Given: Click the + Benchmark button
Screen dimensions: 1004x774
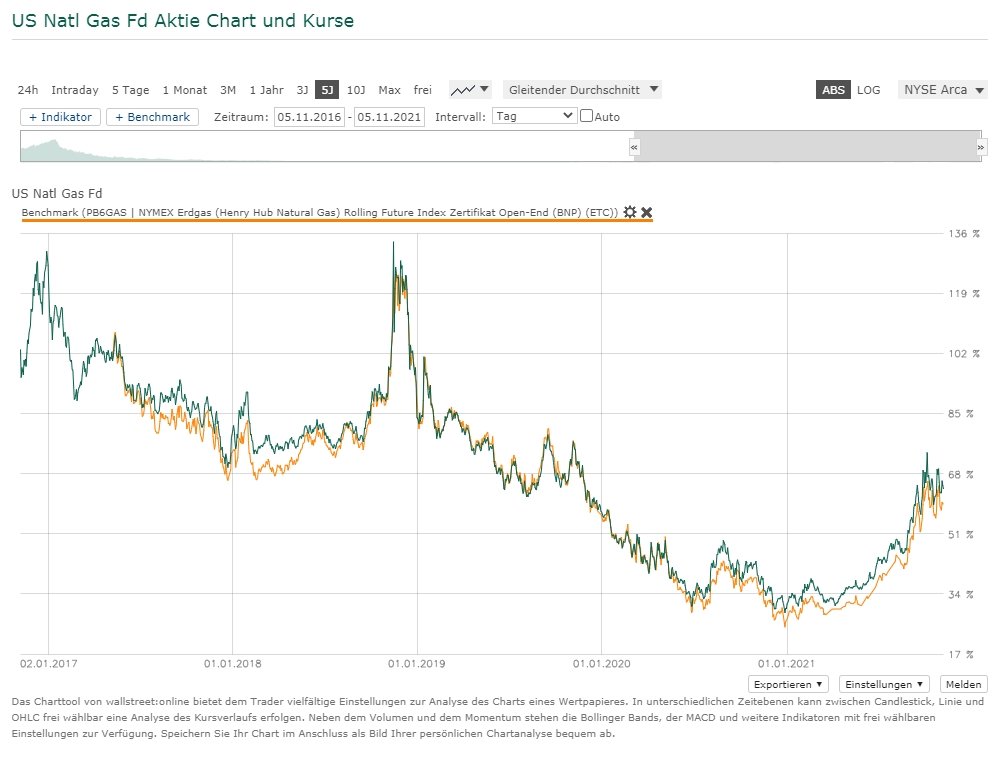Looking at the screenshot, I should [x=153, y=117].
